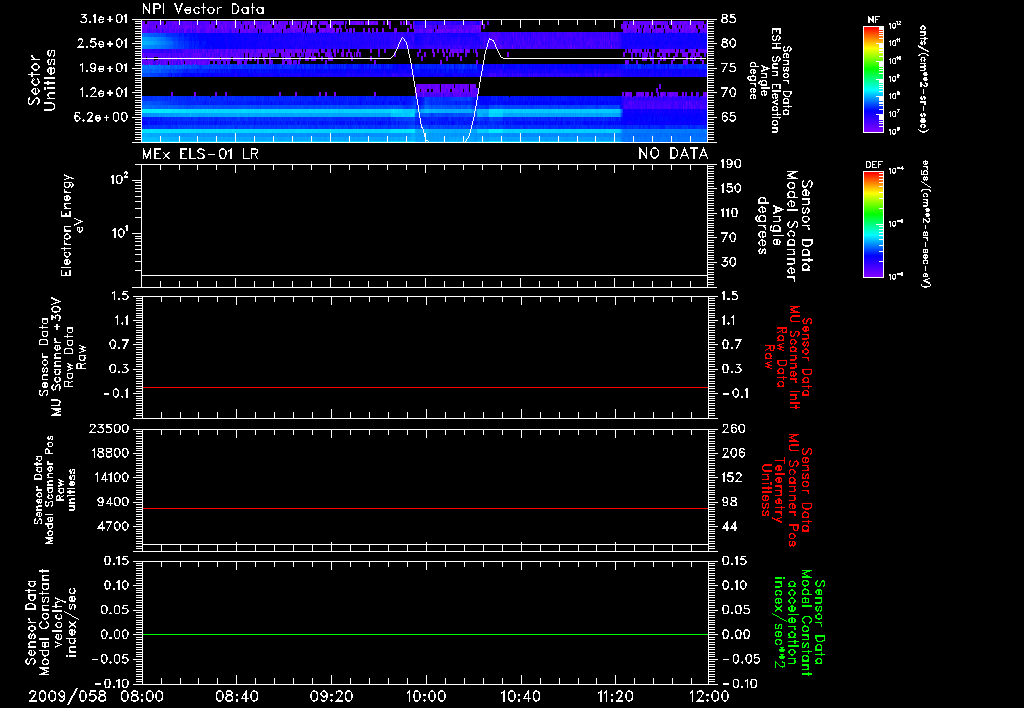Image resolution: width=1024 pixels, height=708 pixels.
Task: Click the 10:00 time axis label
Action: (426, 696)
